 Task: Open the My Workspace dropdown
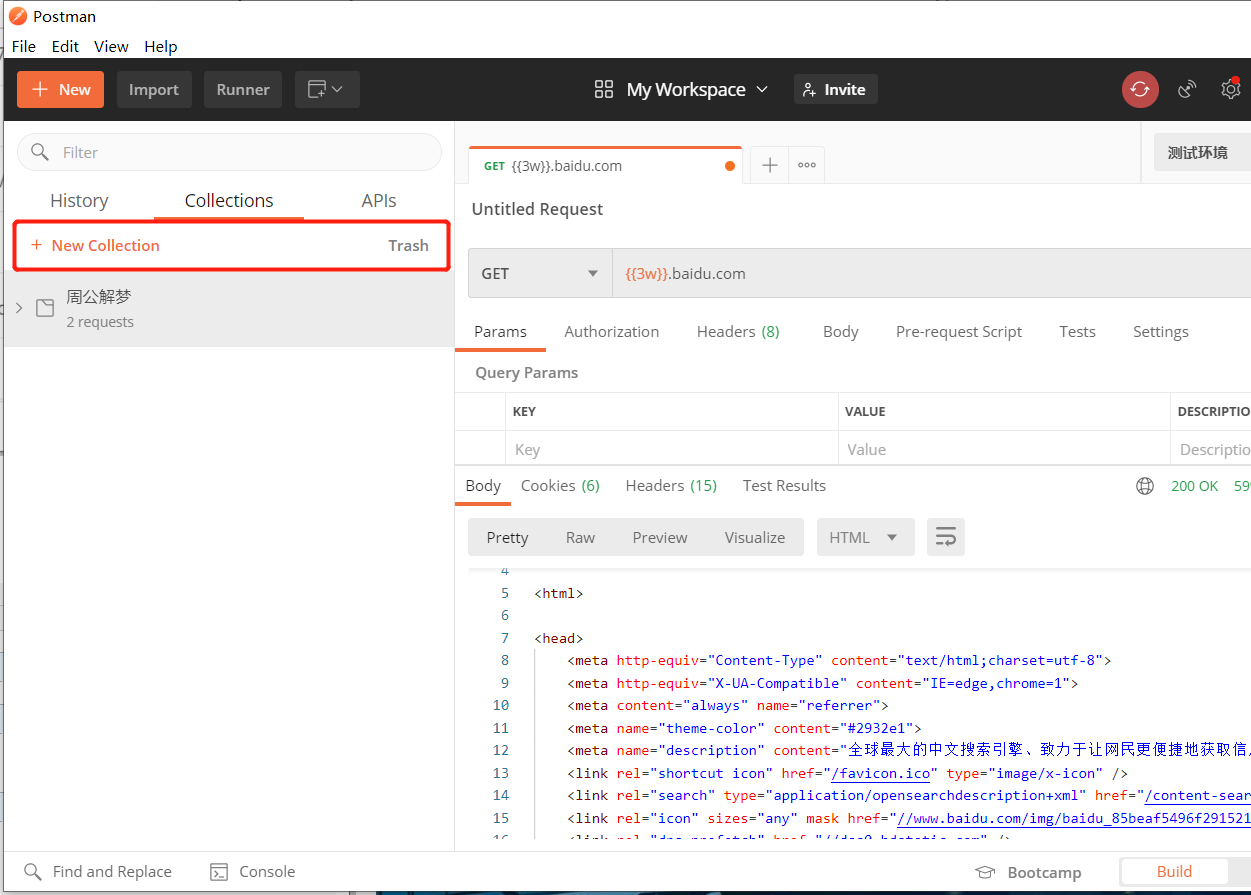(697, 89)
